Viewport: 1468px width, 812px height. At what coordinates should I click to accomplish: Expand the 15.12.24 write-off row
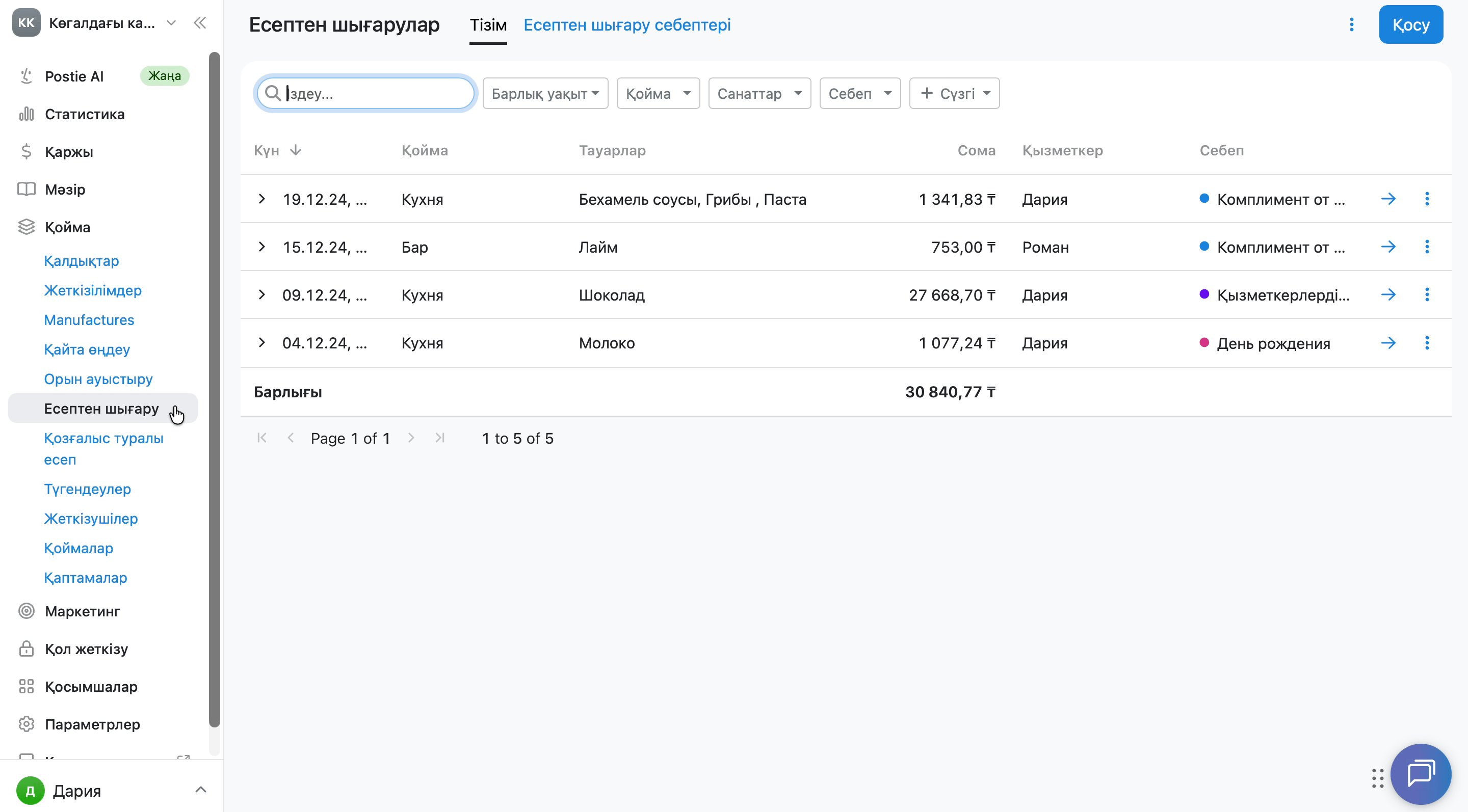(x=261, y=247)
